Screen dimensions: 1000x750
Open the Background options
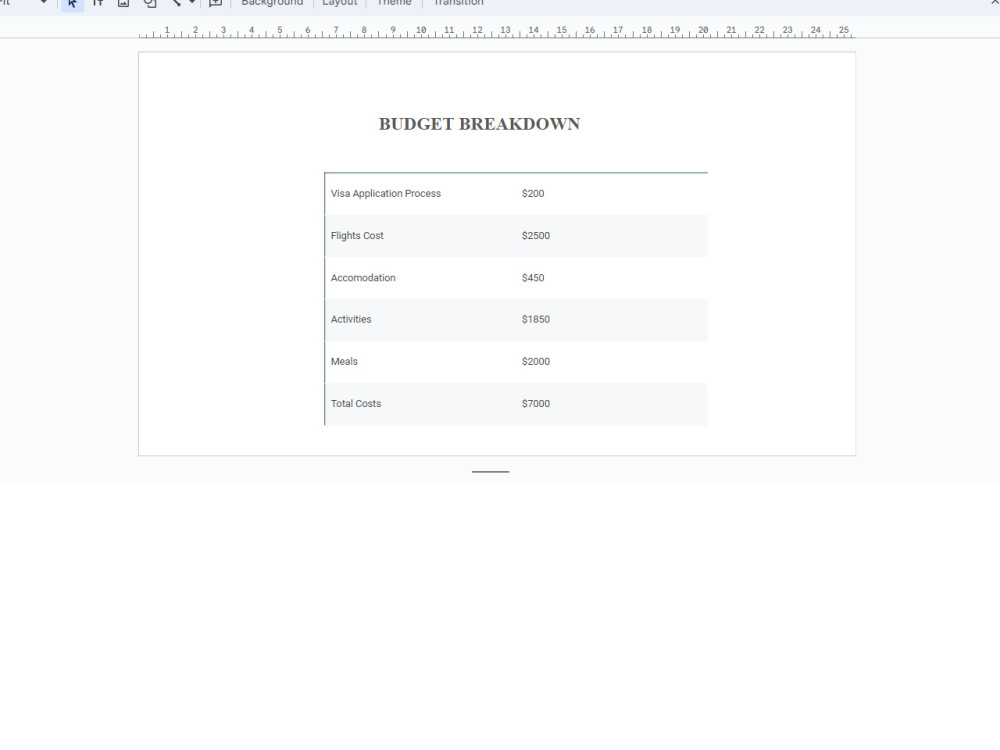272,3
